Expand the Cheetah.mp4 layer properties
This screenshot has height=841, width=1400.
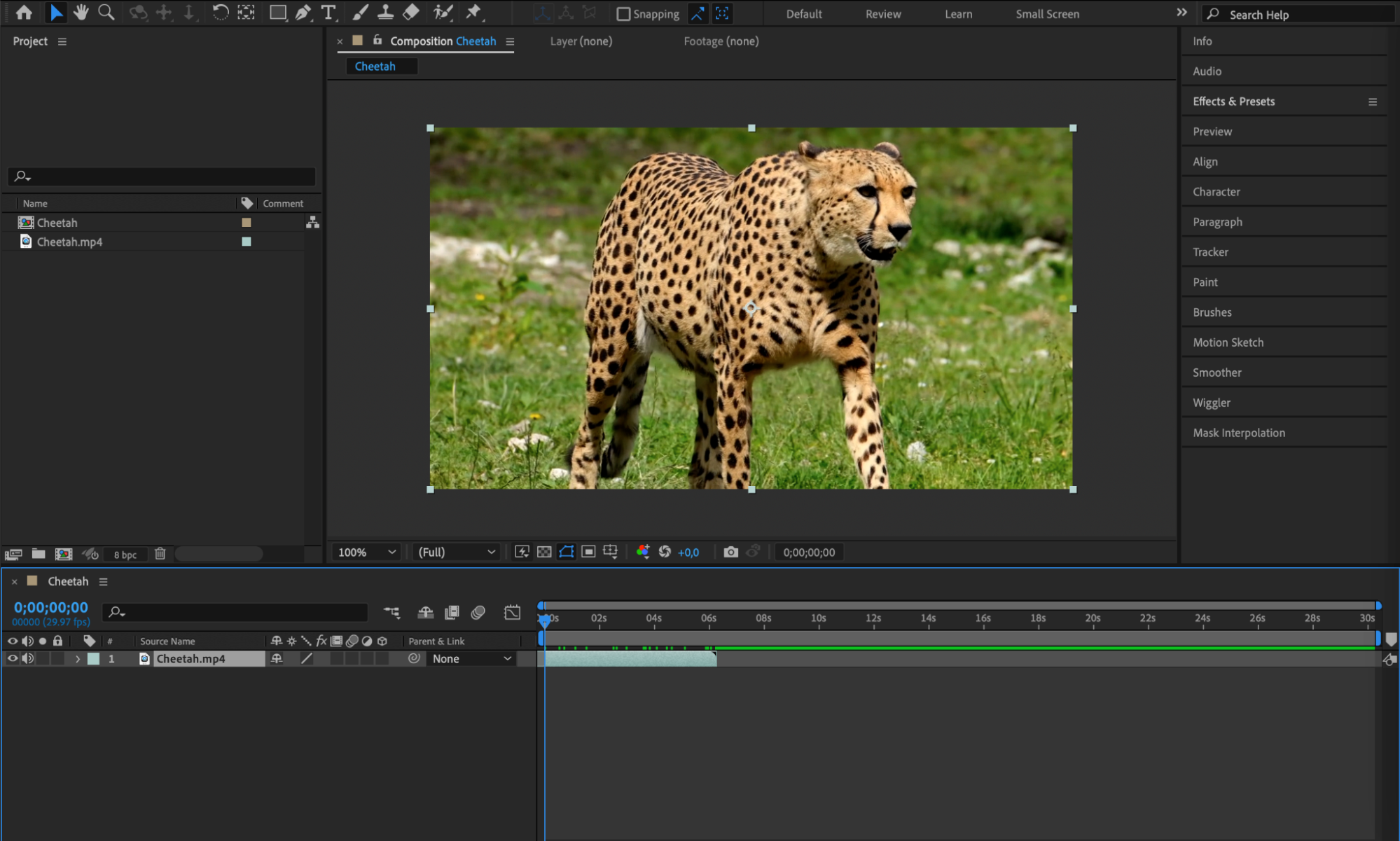click(78, 659)
